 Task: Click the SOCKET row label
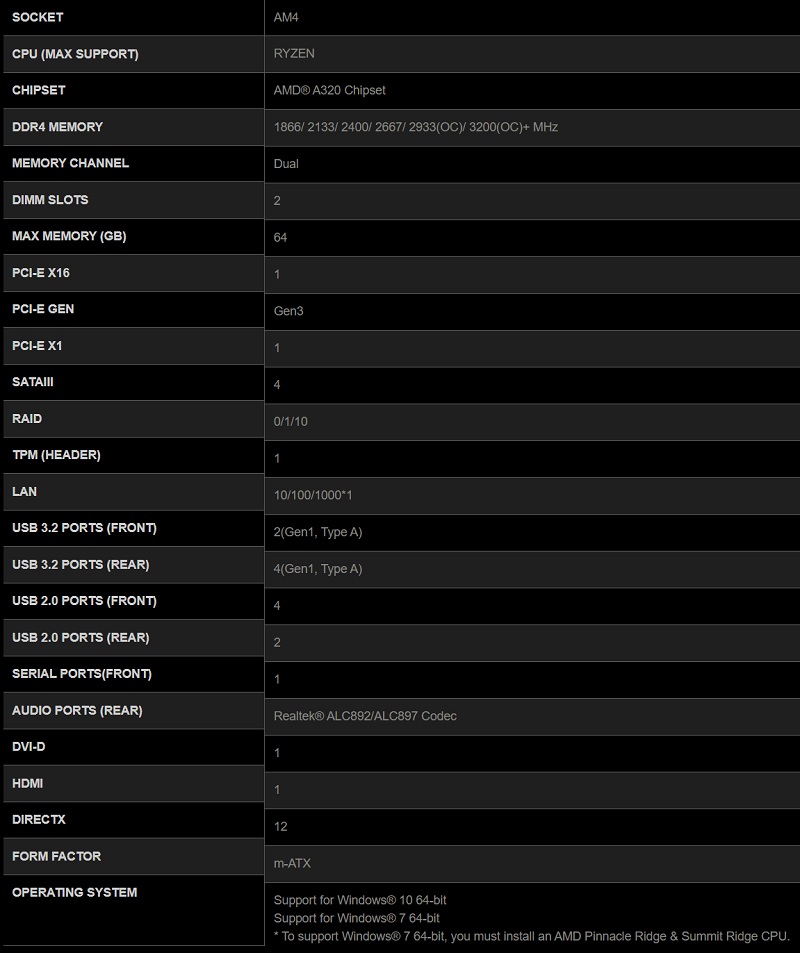click(38, 18)
